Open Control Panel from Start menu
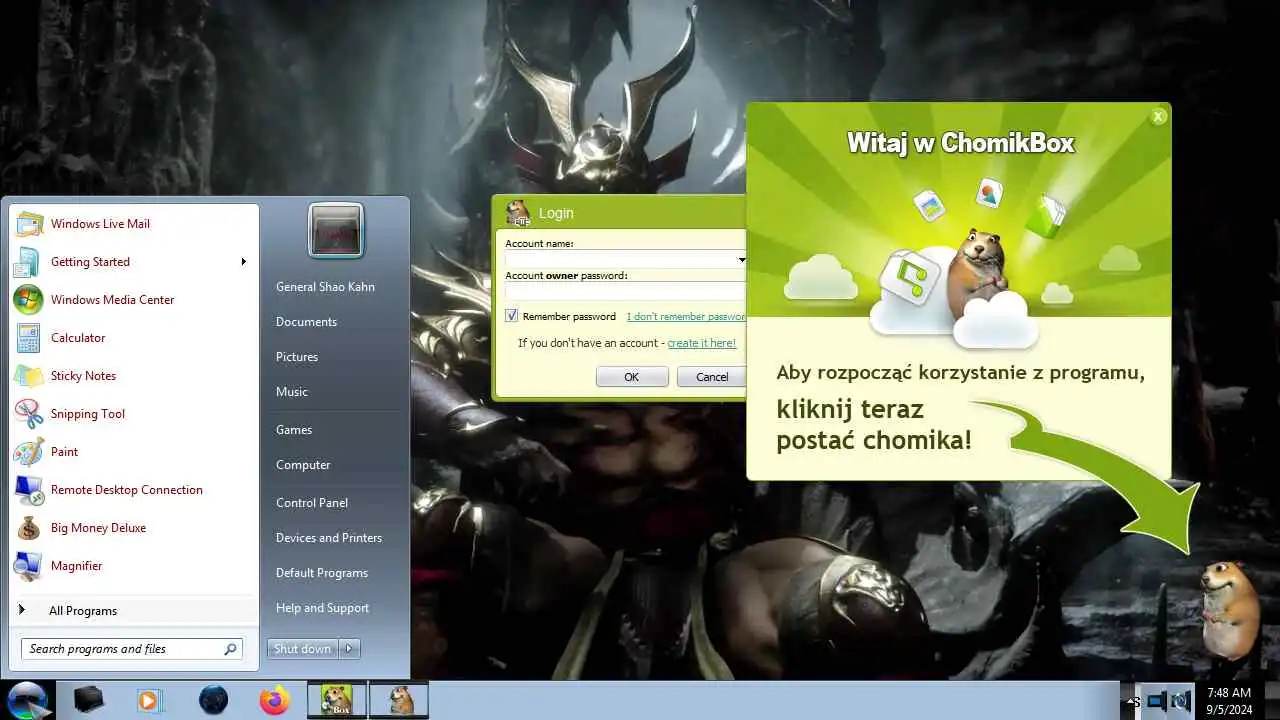Viewport: 1280px width, 720px height. [312, 503]
